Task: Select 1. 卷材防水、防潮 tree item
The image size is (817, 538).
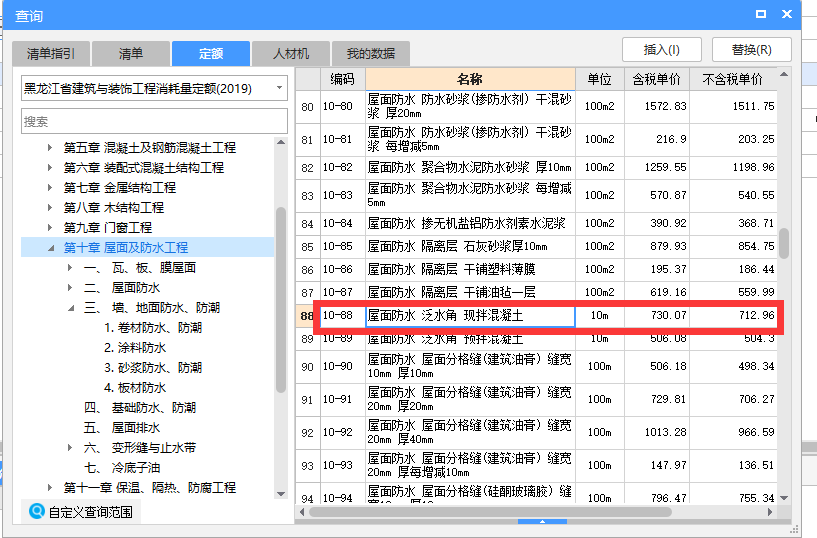Action: pos(153,328)
